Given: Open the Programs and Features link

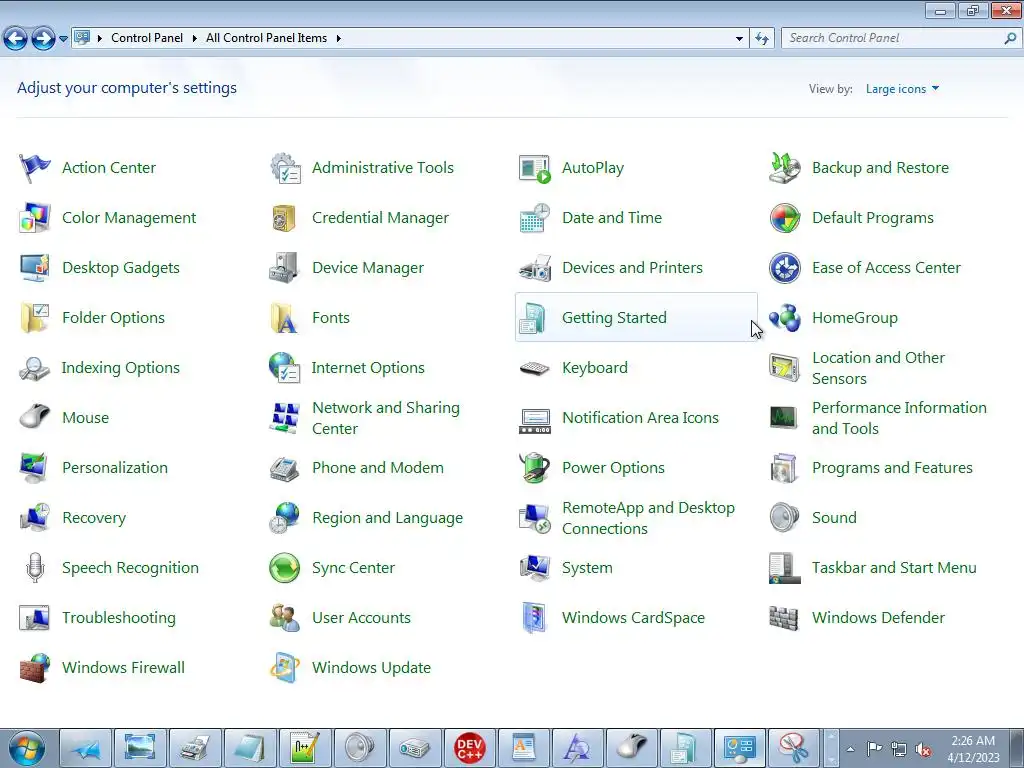Looking at the screenshot, I should click(x=892, y=468).
